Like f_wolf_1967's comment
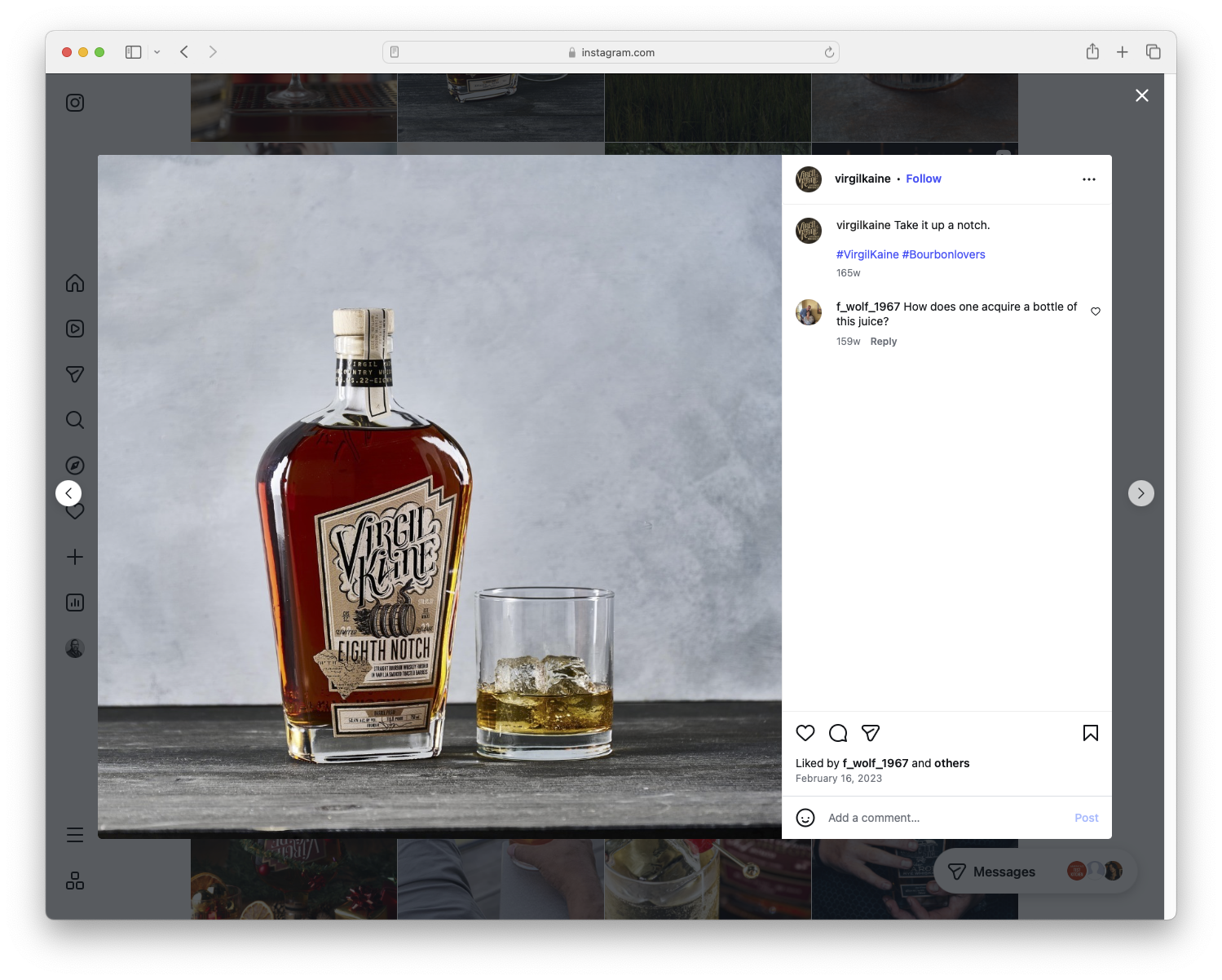This screenshot has width=1222, height=980. point(1095,311)
